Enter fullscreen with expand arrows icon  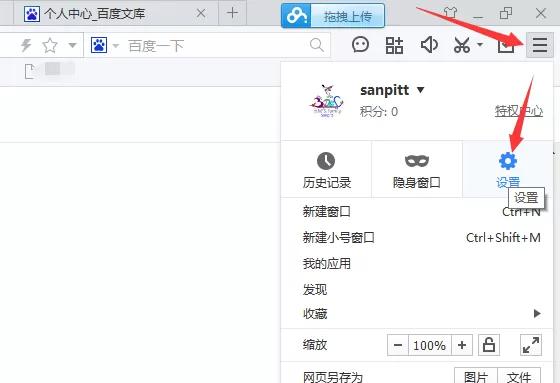pyautogui.click(x=531, y=345)
